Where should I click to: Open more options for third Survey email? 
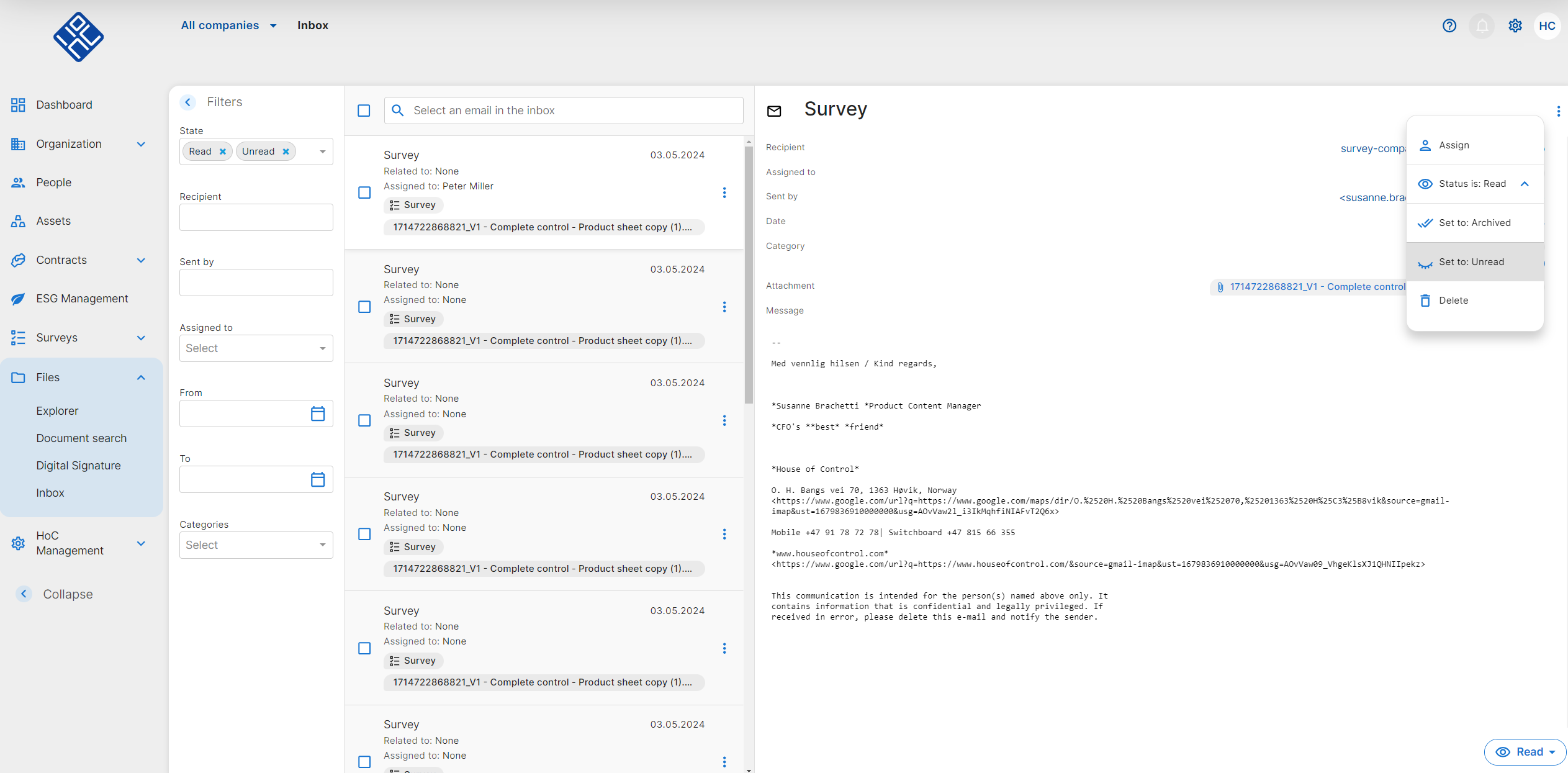coord(724,420)
